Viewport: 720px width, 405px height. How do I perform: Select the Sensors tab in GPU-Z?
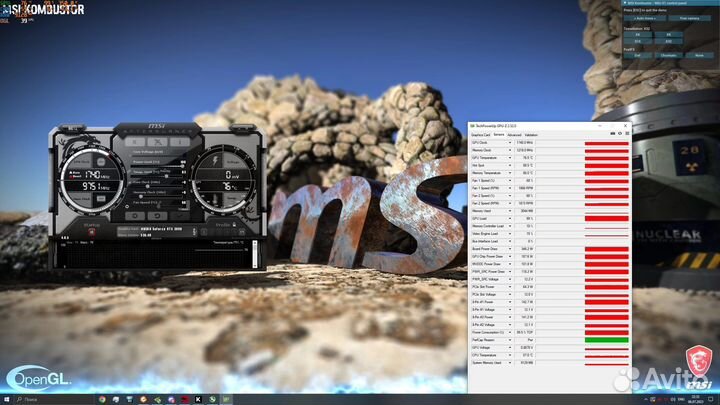(x=499, y=135)
